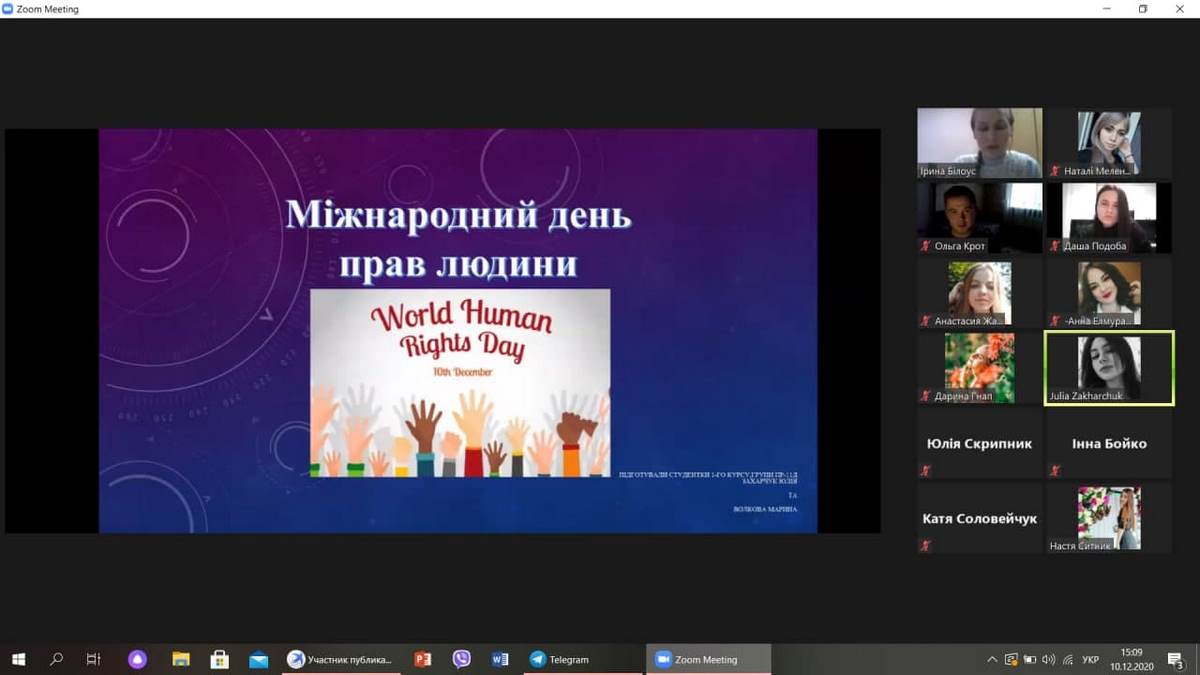
Task: Click the muted microphone icon on Ольга Крот's tile
Action: click(x=926, y=246)
